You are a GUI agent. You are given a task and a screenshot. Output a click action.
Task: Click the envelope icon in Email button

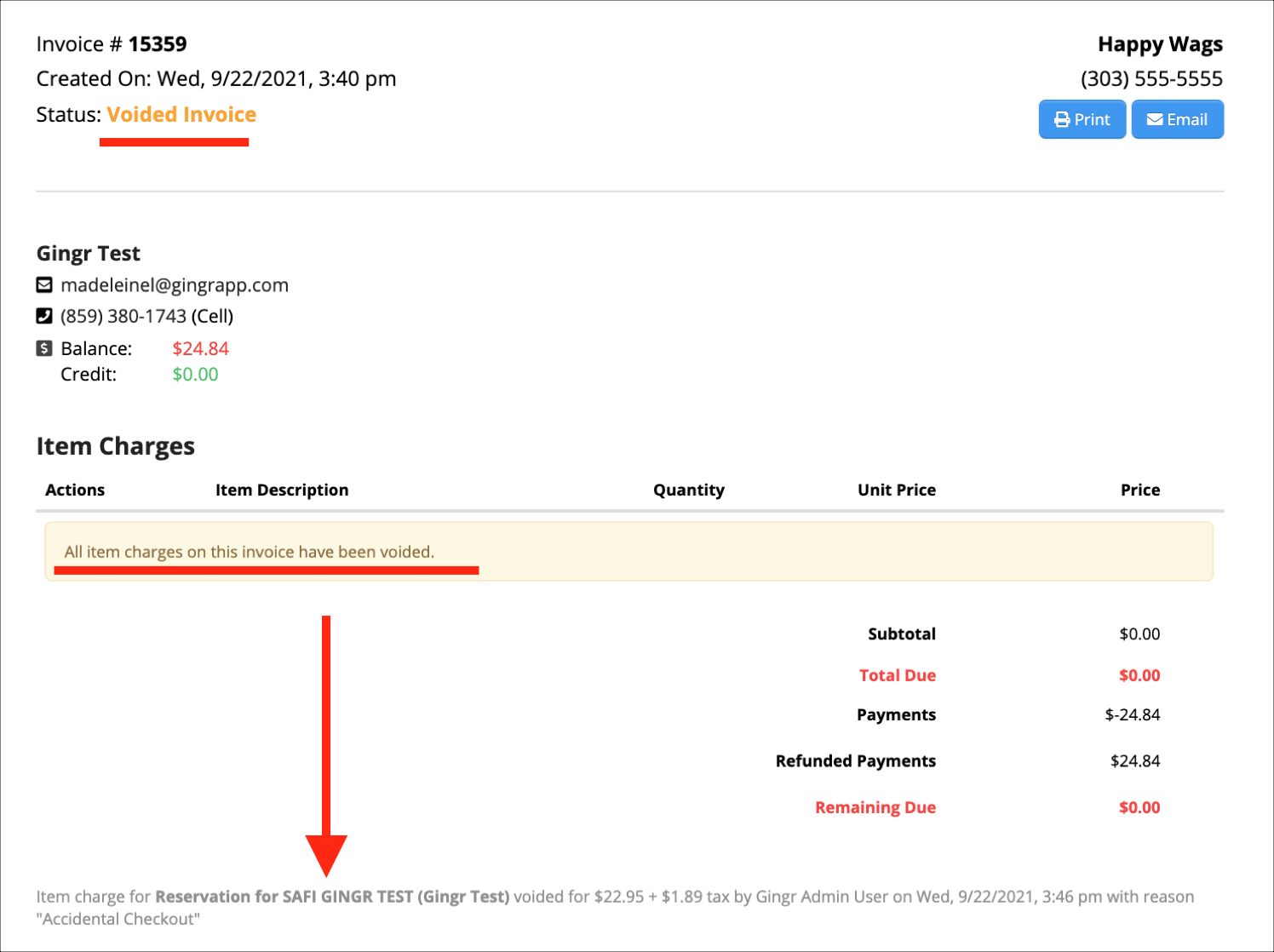(x=1155, y=120)
